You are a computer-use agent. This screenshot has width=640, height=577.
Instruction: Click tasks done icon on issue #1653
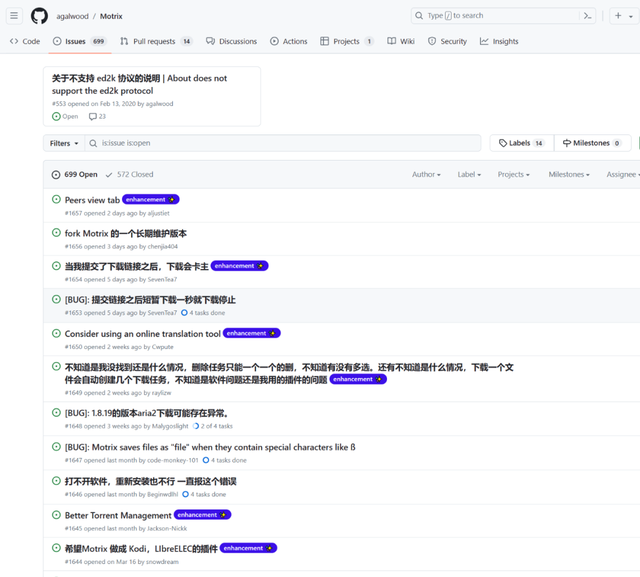point(184,313)
